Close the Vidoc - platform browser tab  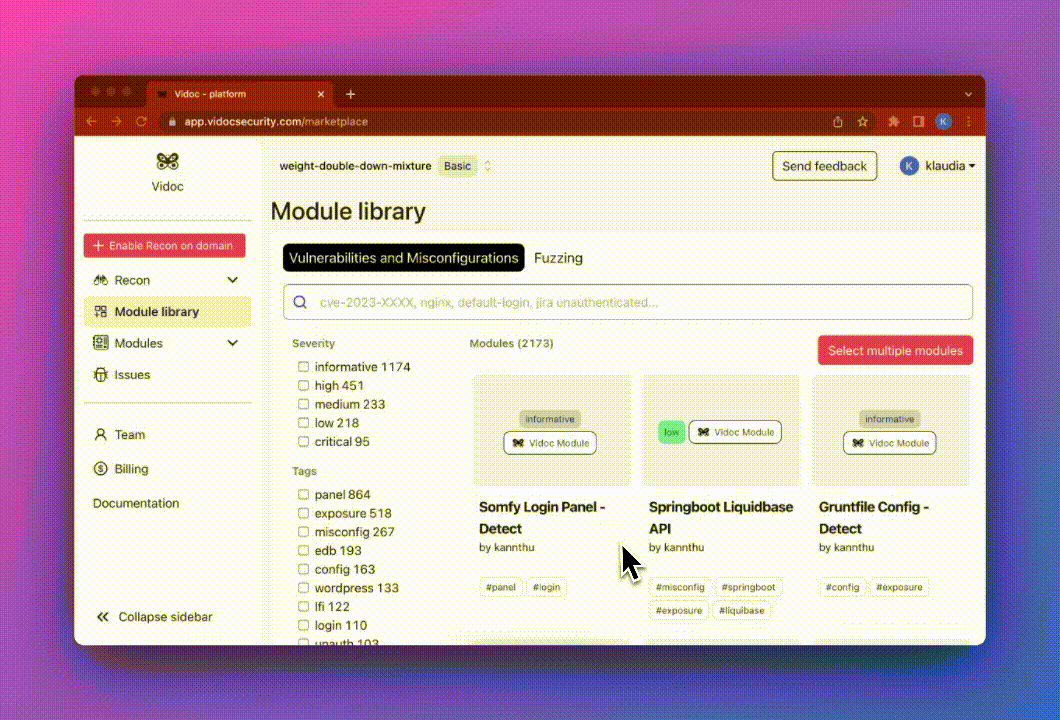pos(321,94)
